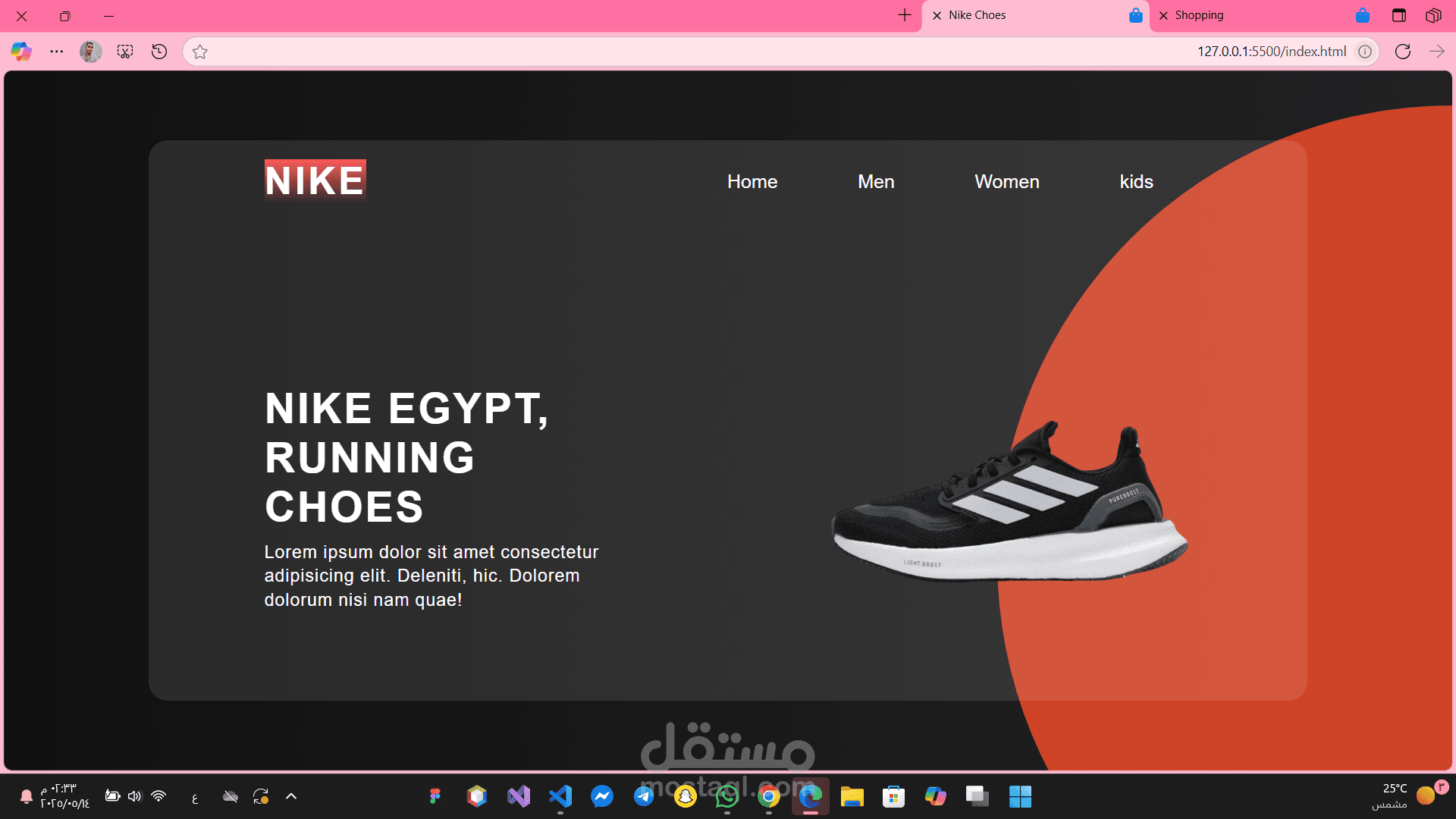Open the kids nav link

tap(1137, 182)
